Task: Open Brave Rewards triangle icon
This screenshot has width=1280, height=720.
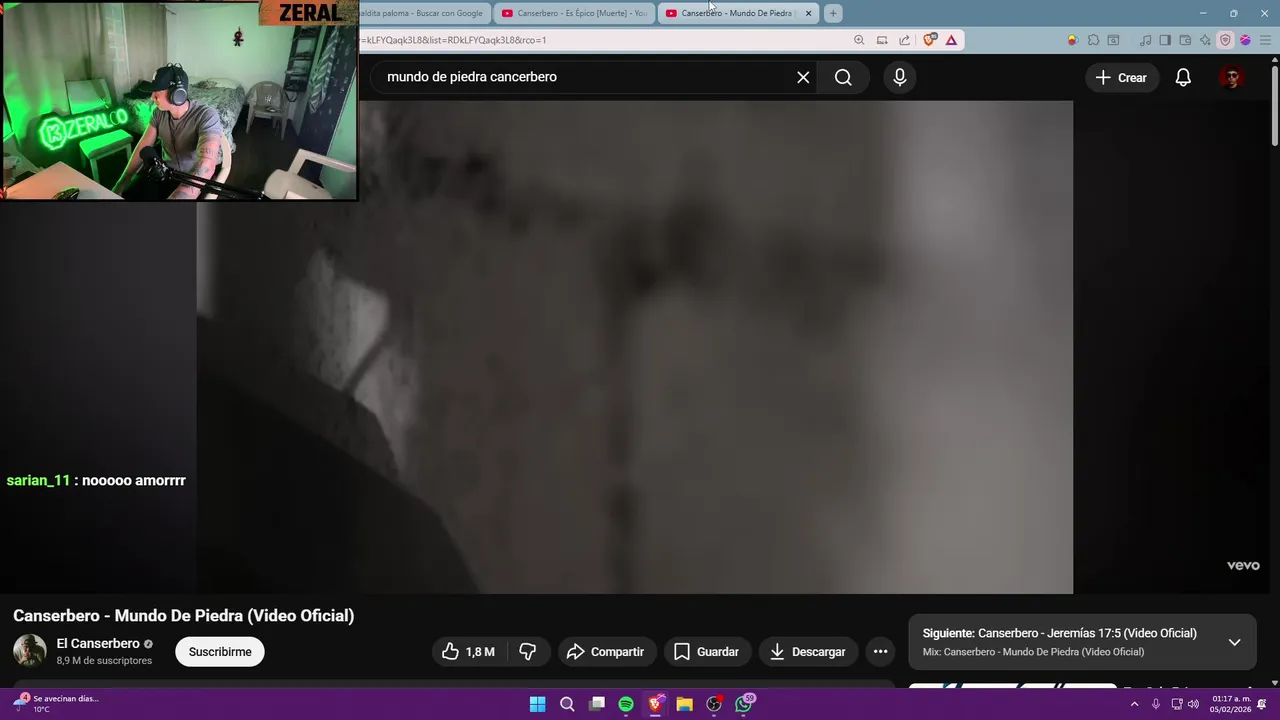Action: point(951,40)
